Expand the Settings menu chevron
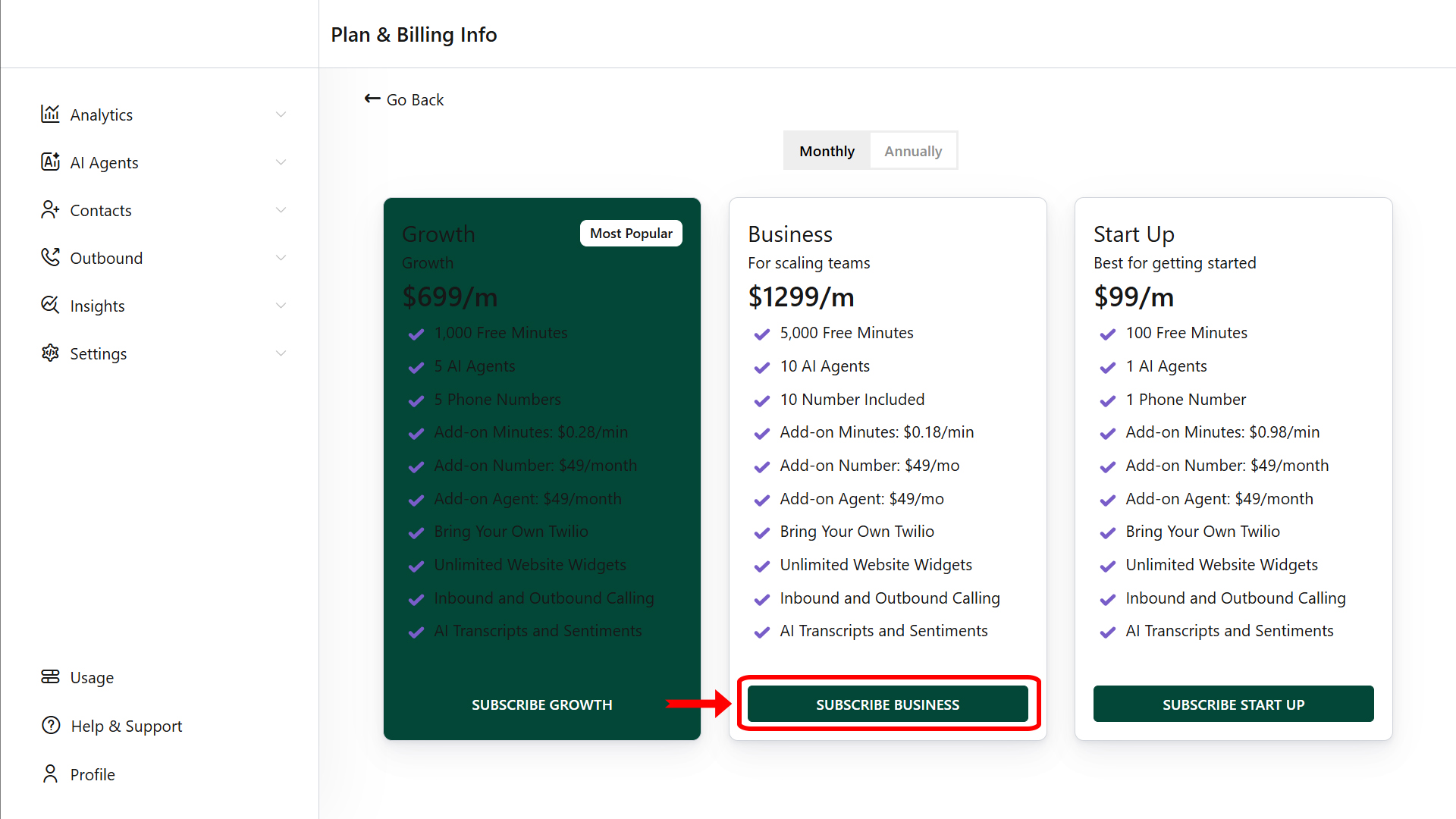Screen dimensions: 1456x819 click(x=281, y=353)
